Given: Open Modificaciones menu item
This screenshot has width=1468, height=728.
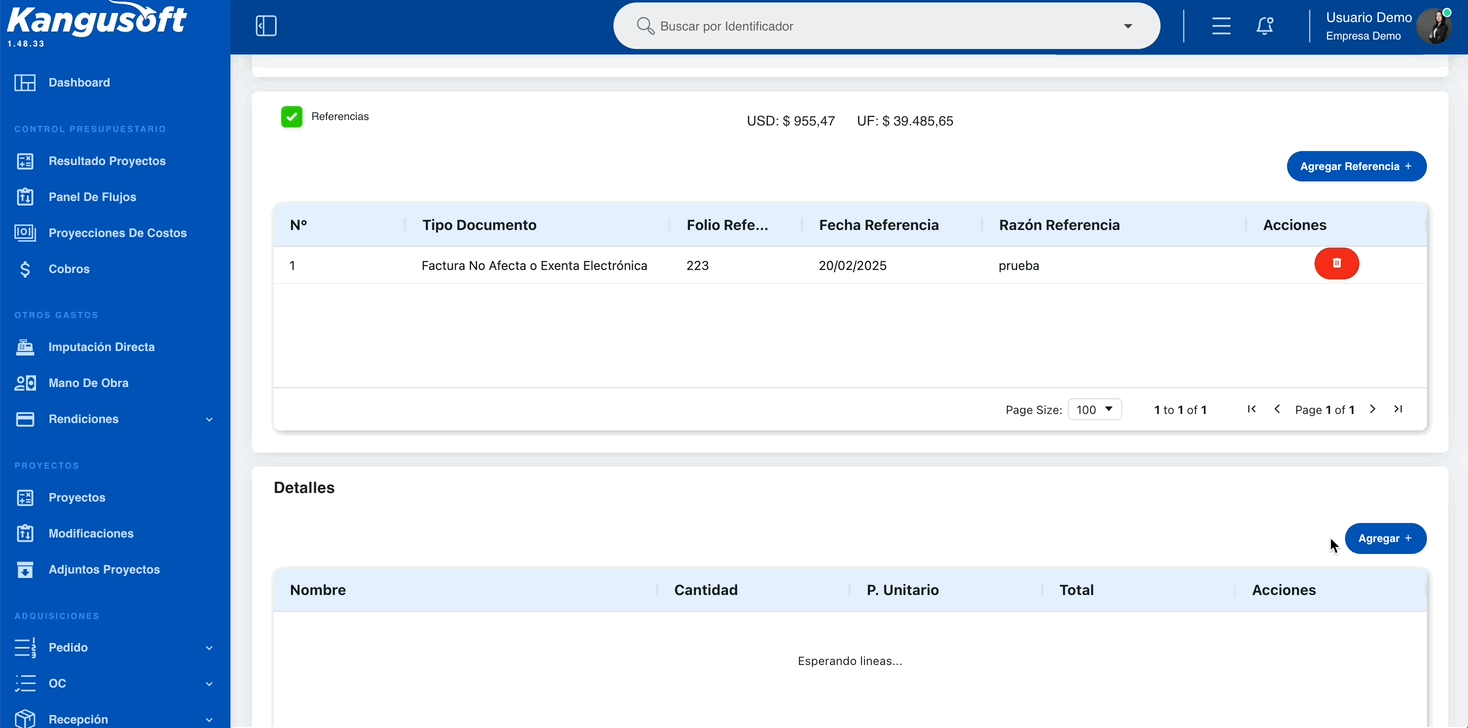Looking at the screenshot, I should pos(91,533).
